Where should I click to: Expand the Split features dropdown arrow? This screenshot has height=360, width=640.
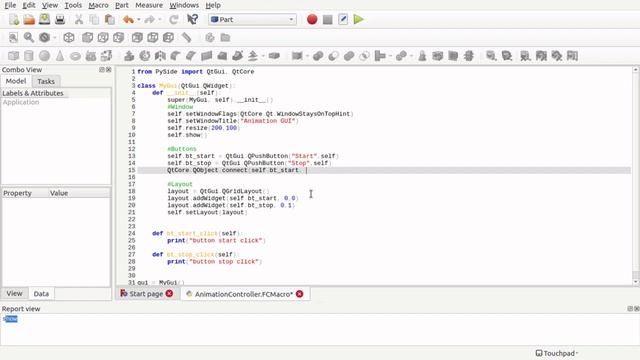click(x=411, y=56)
